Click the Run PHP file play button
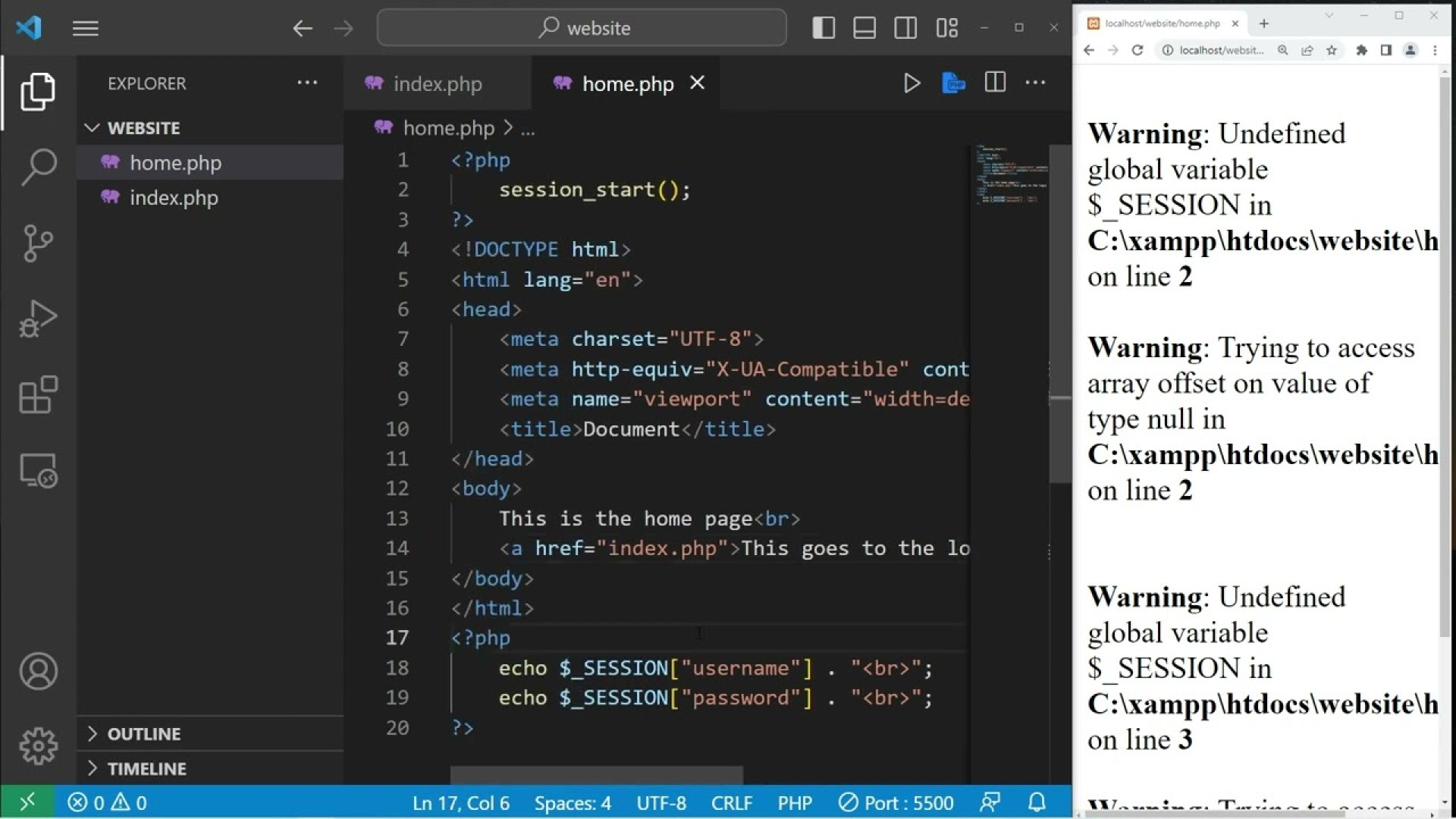Screen dimensions: 1456x819 [x=912, y=83]
